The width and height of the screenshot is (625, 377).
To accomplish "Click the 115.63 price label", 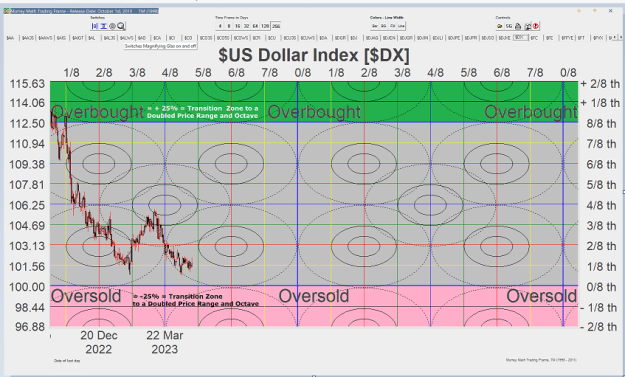I will (x=27, y=84).
